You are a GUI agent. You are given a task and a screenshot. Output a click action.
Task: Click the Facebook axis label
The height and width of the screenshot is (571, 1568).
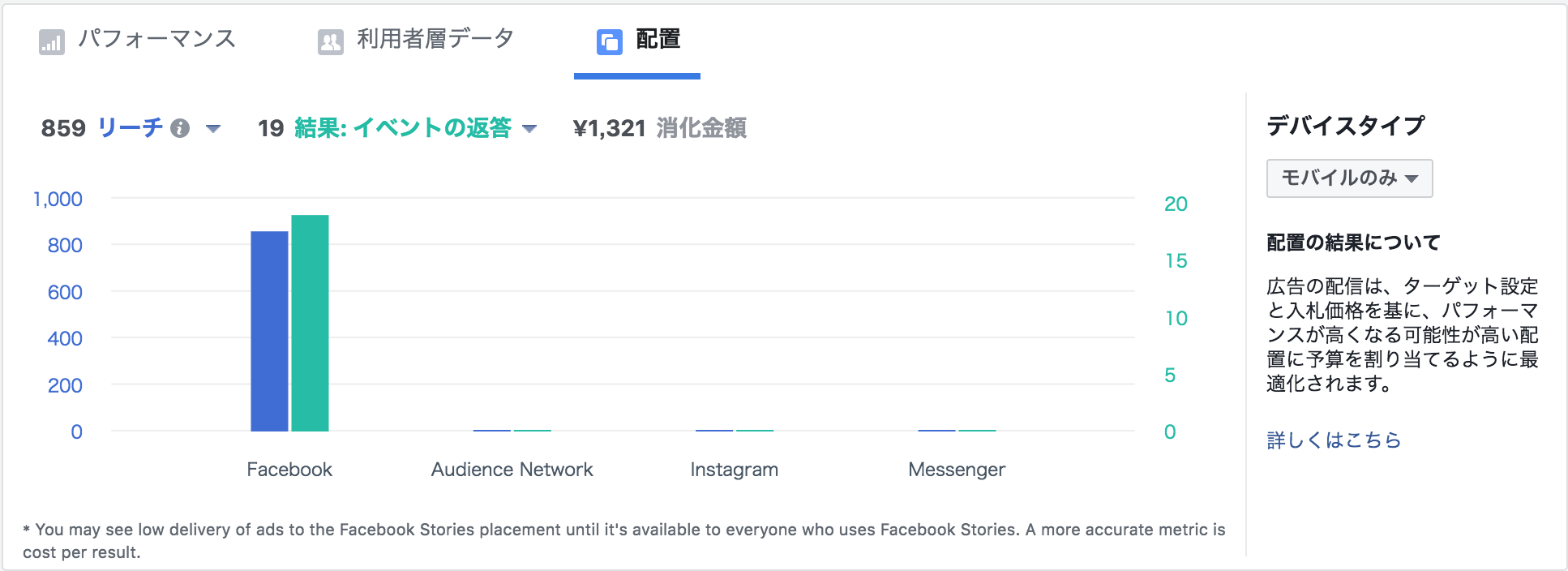(x=289, y=470)
